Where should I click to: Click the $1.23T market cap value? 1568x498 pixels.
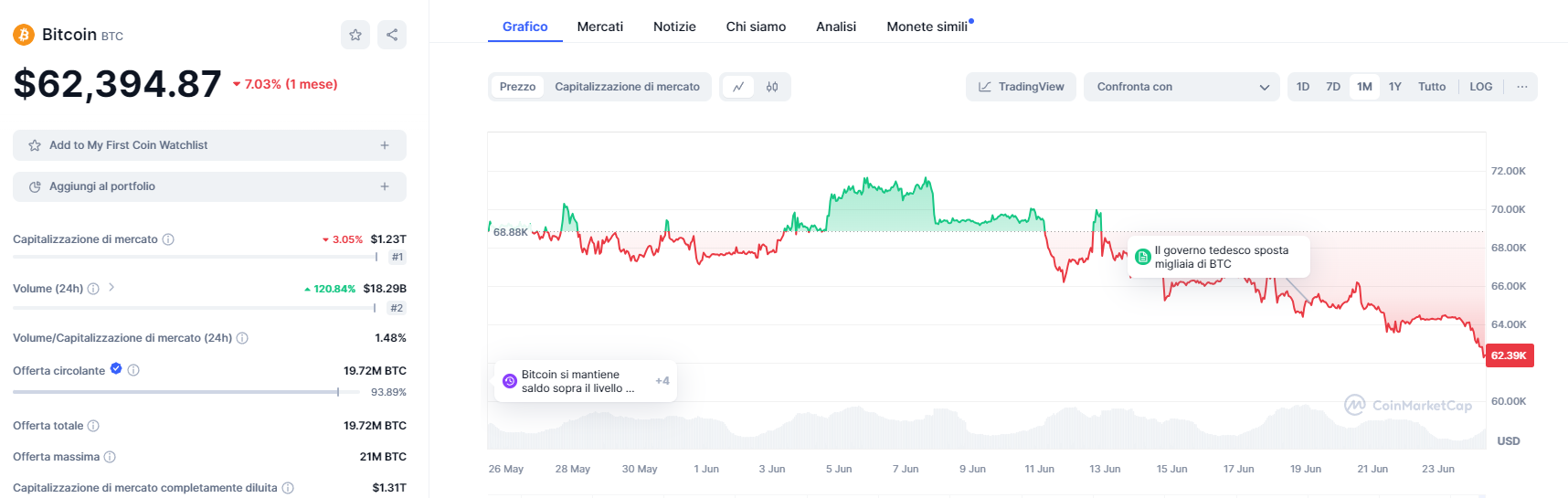click(x=388, y=239)
